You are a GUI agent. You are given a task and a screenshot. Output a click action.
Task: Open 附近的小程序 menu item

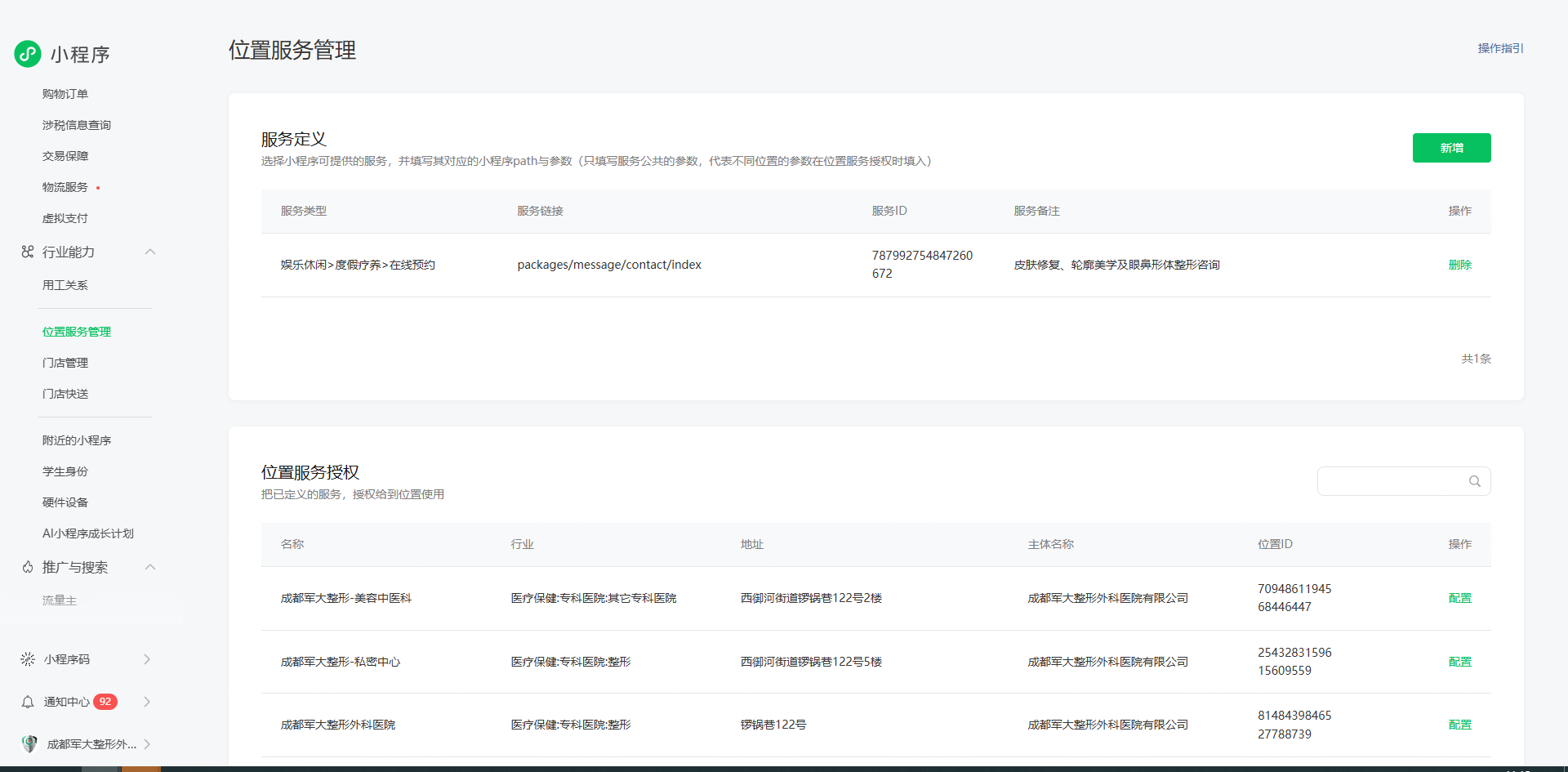click(77, 440)
